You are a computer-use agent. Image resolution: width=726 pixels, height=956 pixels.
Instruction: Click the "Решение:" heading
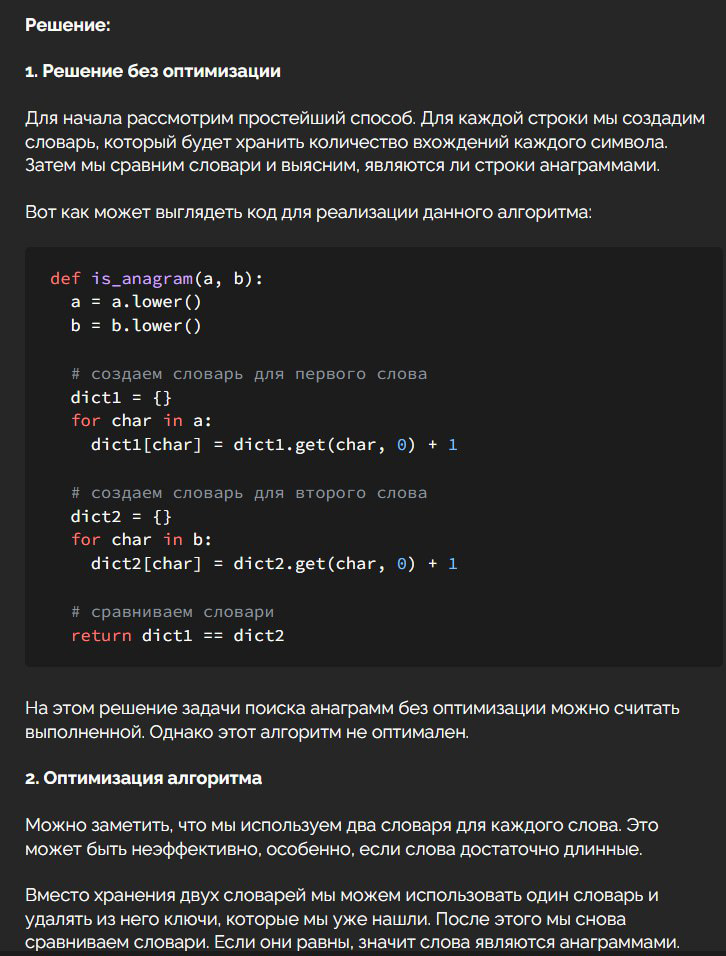68,25
